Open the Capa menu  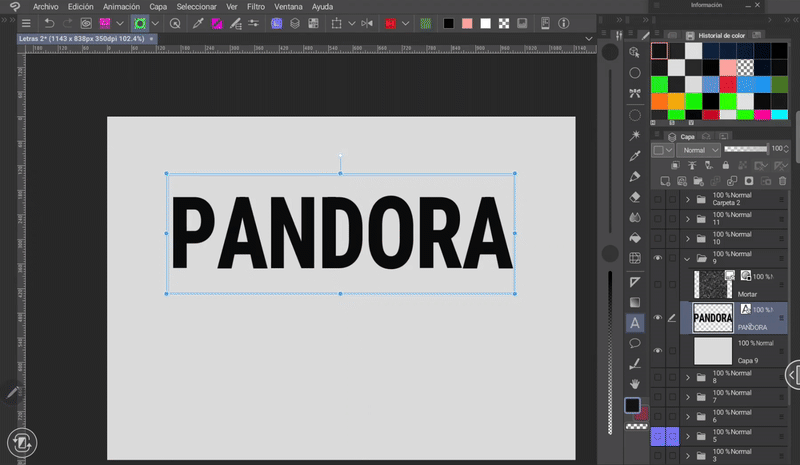(x=158, y=6)
